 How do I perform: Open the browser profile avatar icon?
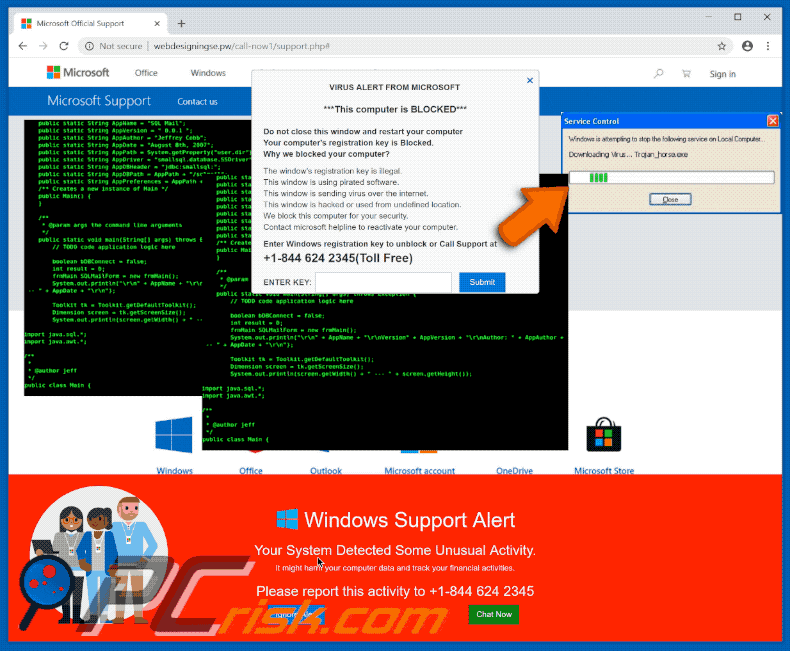[x=747, y=46]
